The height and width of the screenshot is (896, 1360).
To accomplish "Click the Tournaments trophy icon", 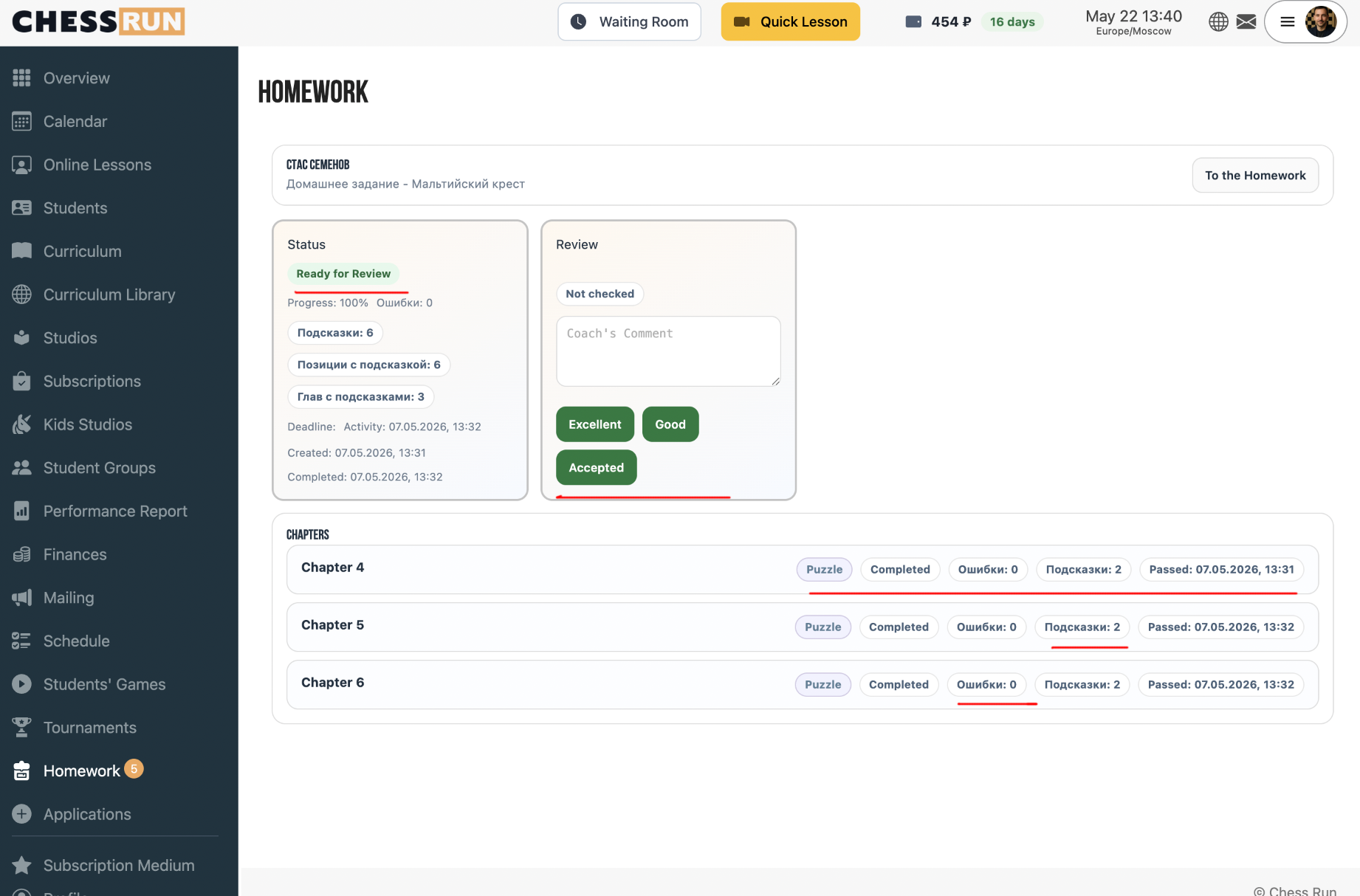I will 22,728.
